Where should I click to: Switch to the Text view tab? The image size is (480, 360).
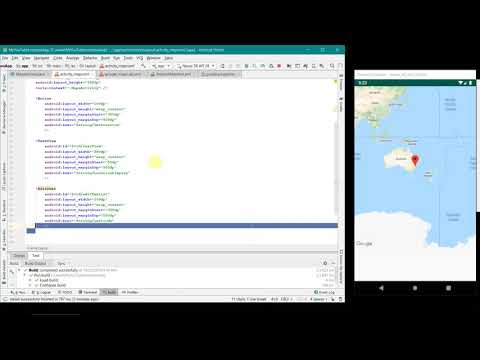click(x=36, y=256)
